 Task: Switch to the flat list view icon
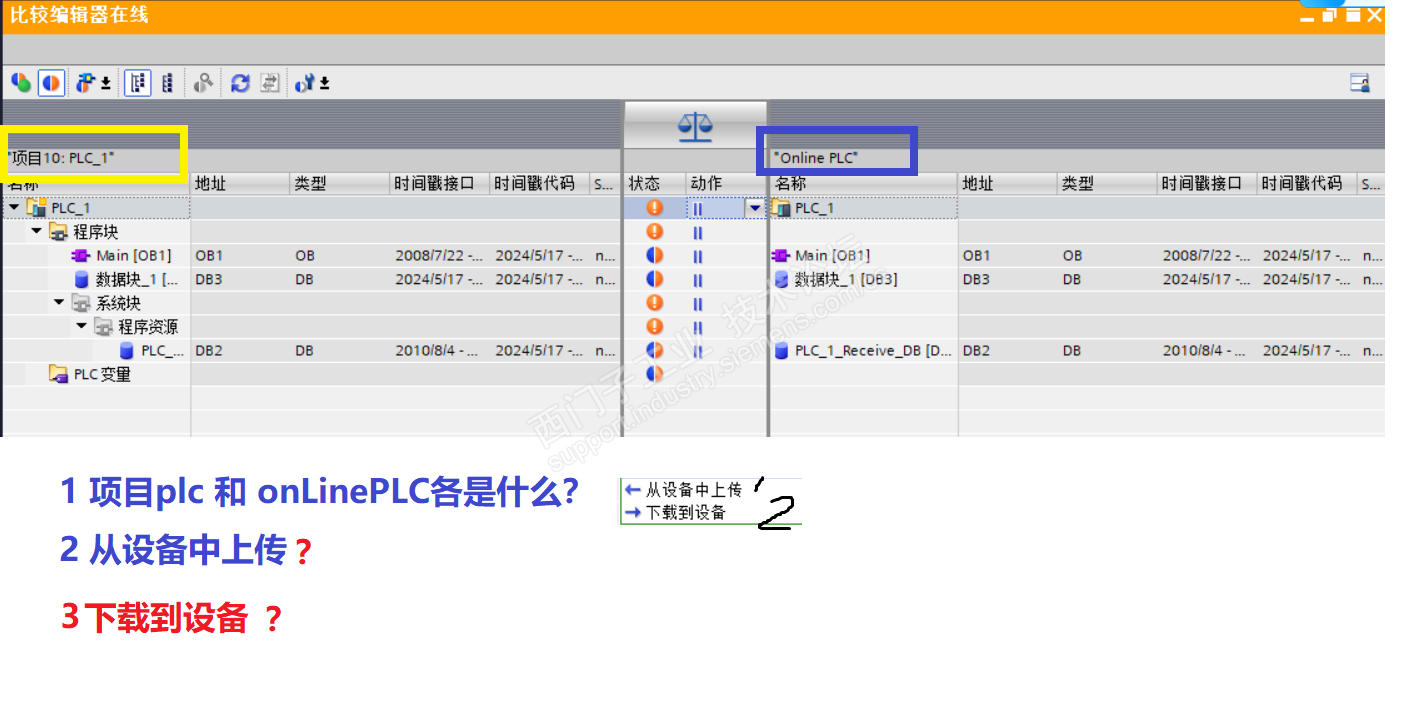pyautogui.click(x=167, y=83)
